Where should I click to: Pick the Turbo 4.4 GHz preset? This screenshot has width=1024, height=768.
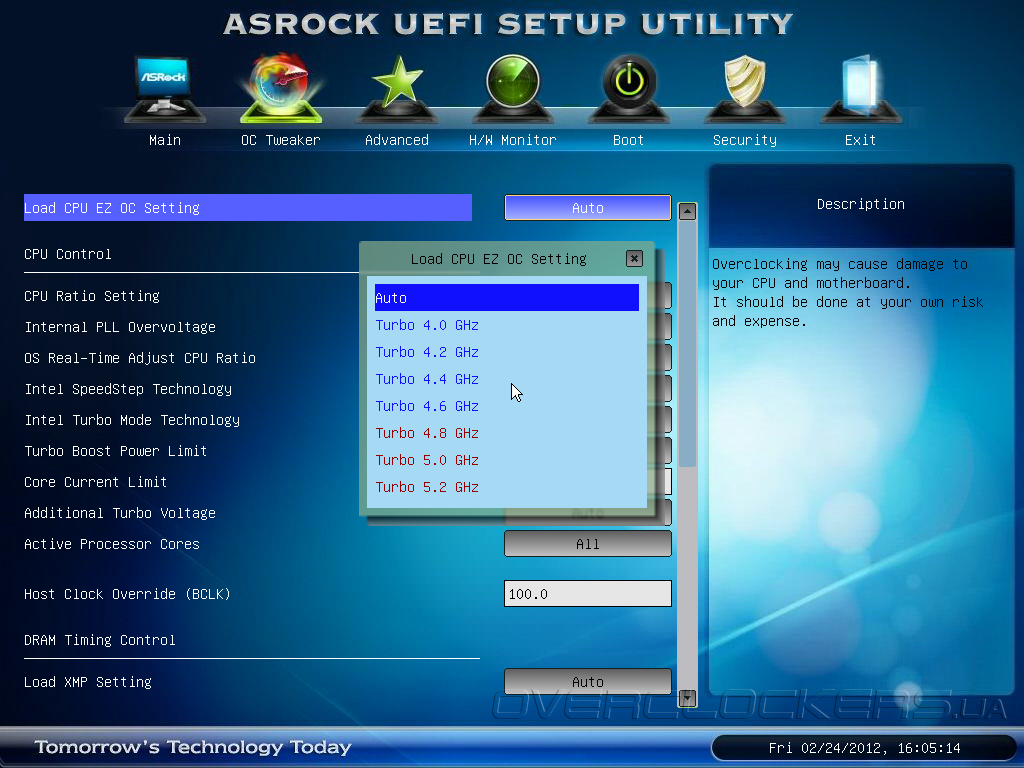427,379
